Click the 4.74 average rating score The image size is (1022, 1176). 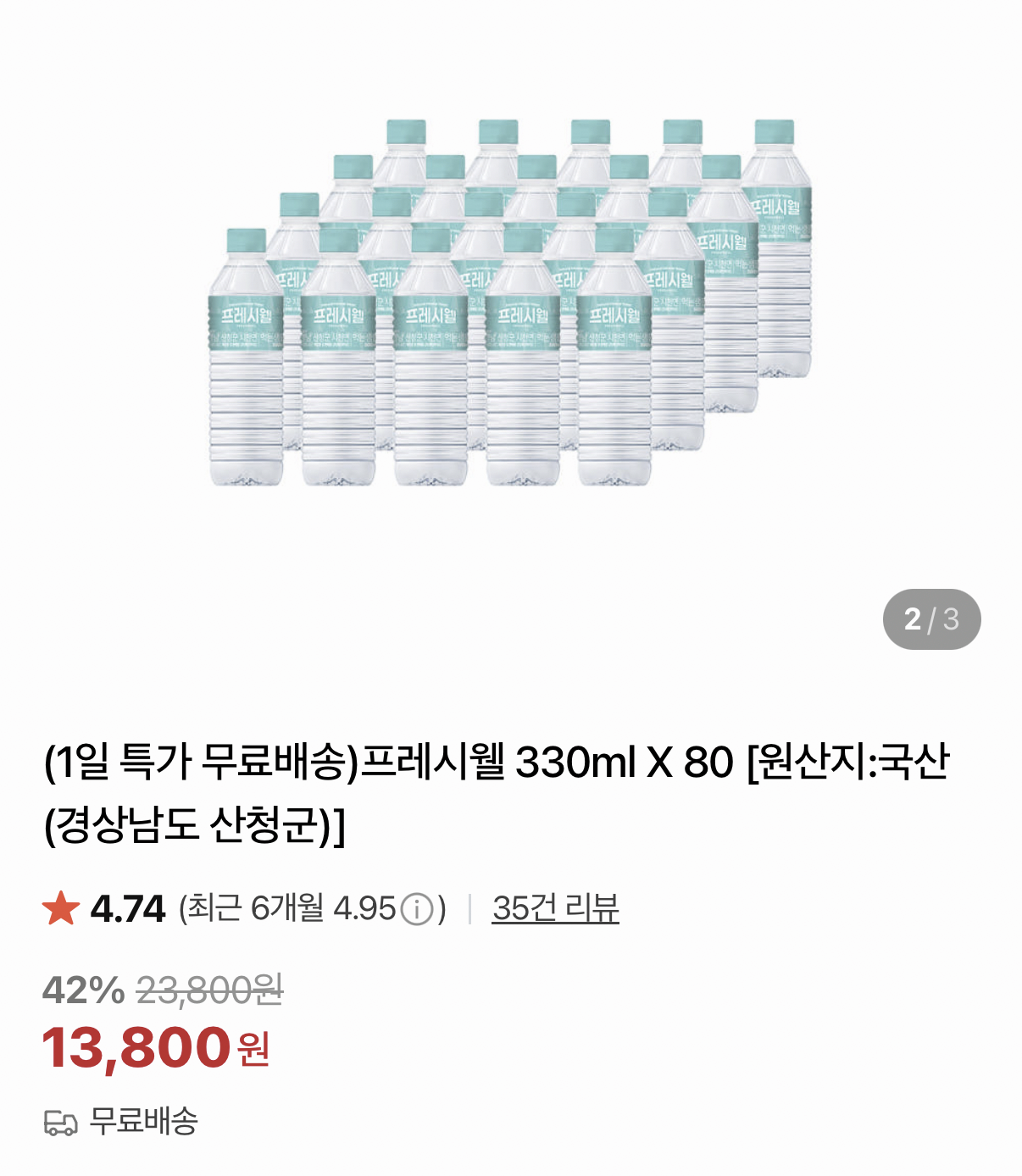[127, 909]
